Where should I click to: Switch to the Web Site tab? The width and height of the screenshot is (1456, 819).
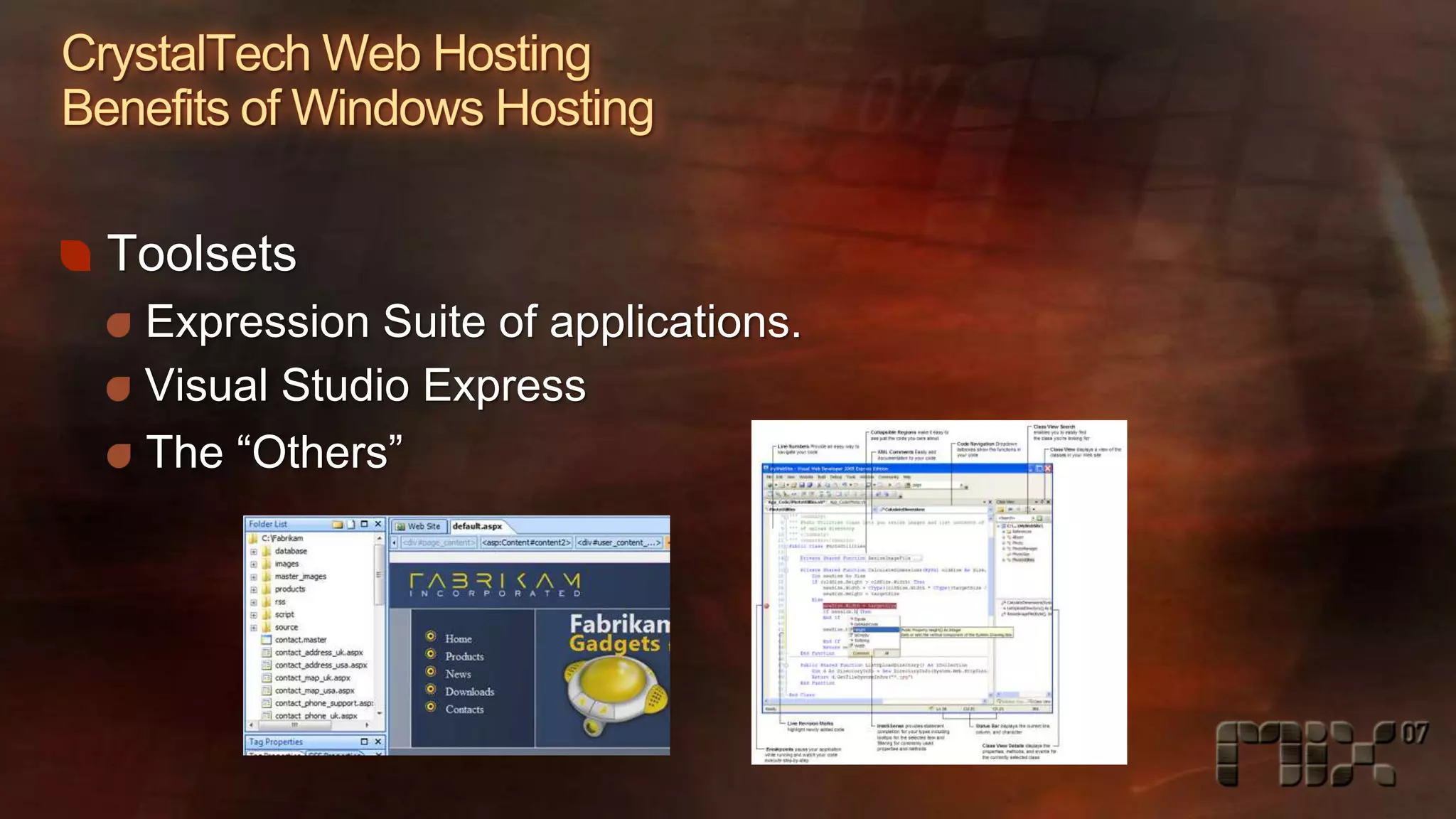[419, 526]
